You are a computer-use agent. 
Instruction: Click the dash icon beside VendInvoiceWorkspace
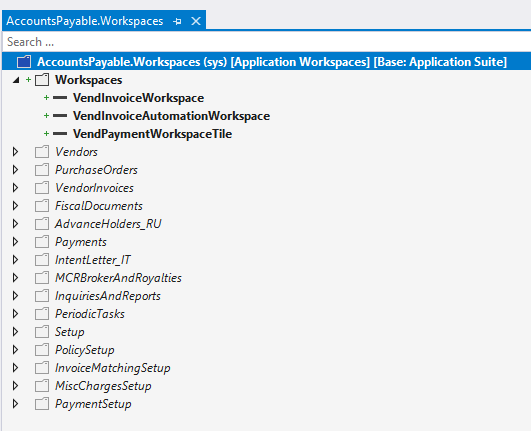(60, 98)
